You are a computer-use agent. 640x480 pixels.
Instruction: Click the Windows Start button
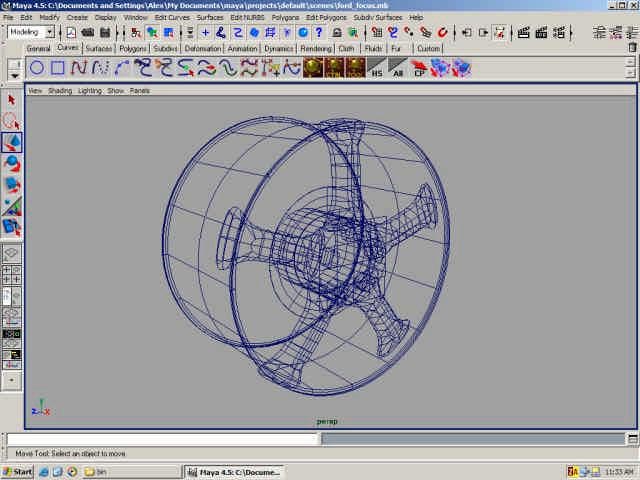pos(18,471)
